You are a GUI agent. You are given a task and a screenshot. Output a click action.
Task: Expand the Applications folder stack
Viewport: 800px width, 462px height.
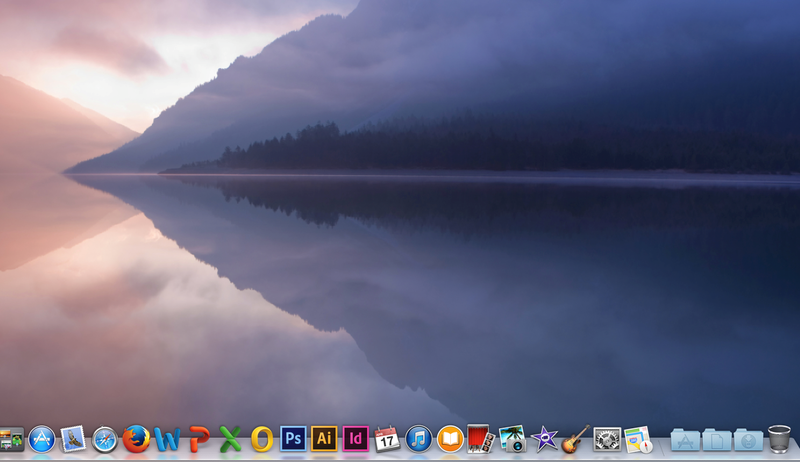pos(685,439)
